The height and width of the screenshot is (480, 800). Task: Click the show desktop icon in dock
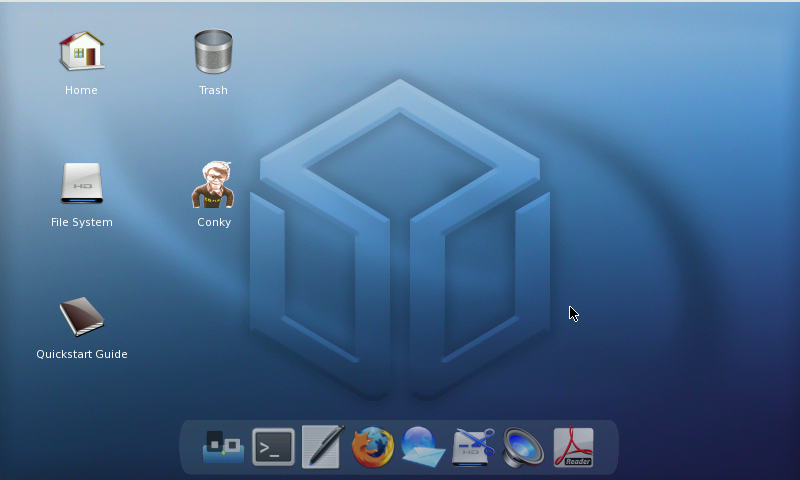point(223,447)
